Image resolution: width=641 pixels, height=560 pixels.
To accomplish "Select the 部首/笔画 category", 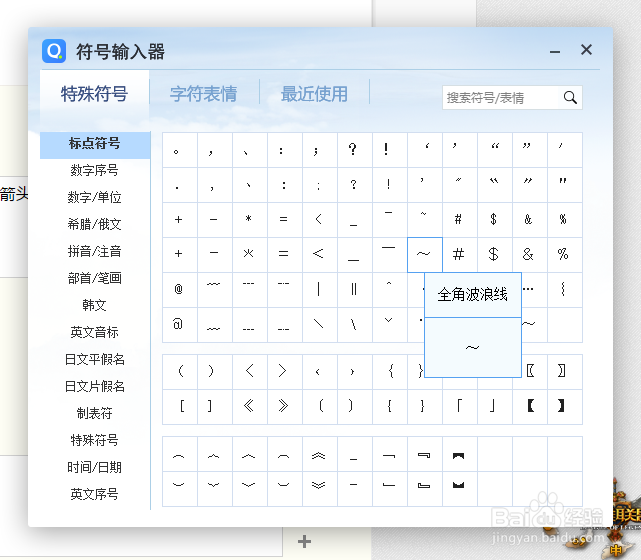I will (95, 278).
